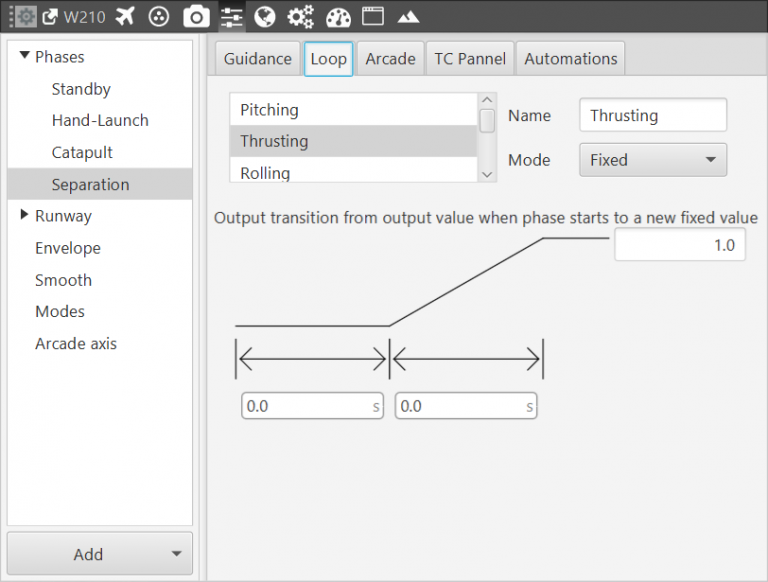Select Pitching in the loop list
This screenshot has height=582, width=768.
point(353,110)
